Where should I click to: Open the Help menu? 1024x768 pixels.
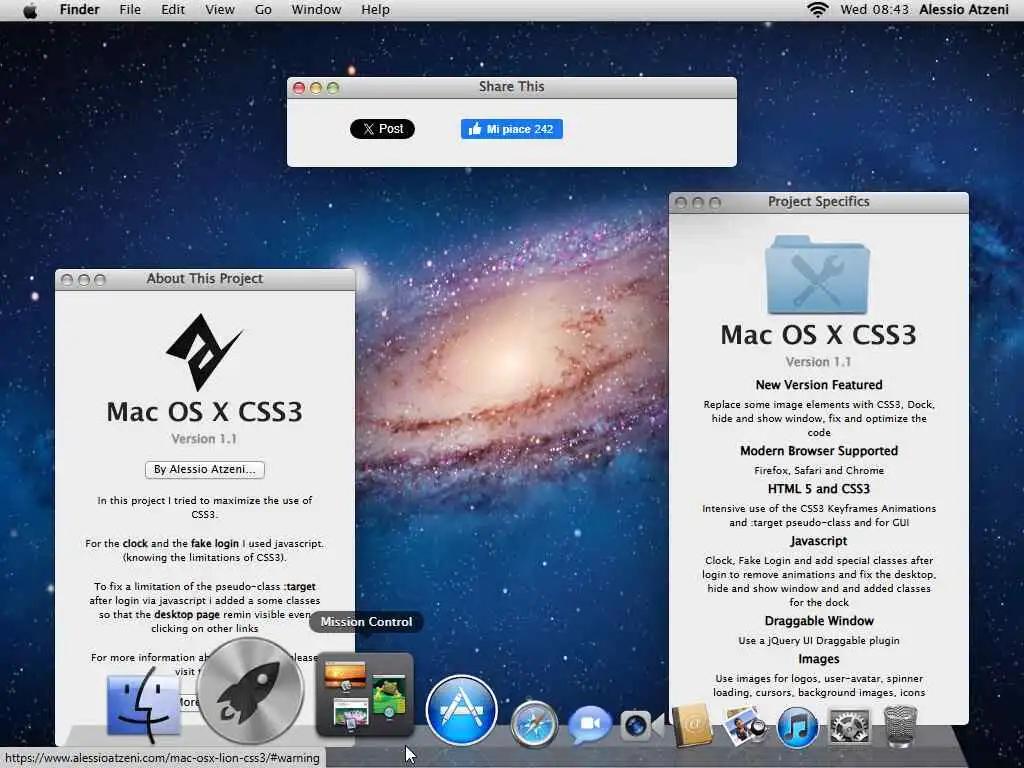375,10
